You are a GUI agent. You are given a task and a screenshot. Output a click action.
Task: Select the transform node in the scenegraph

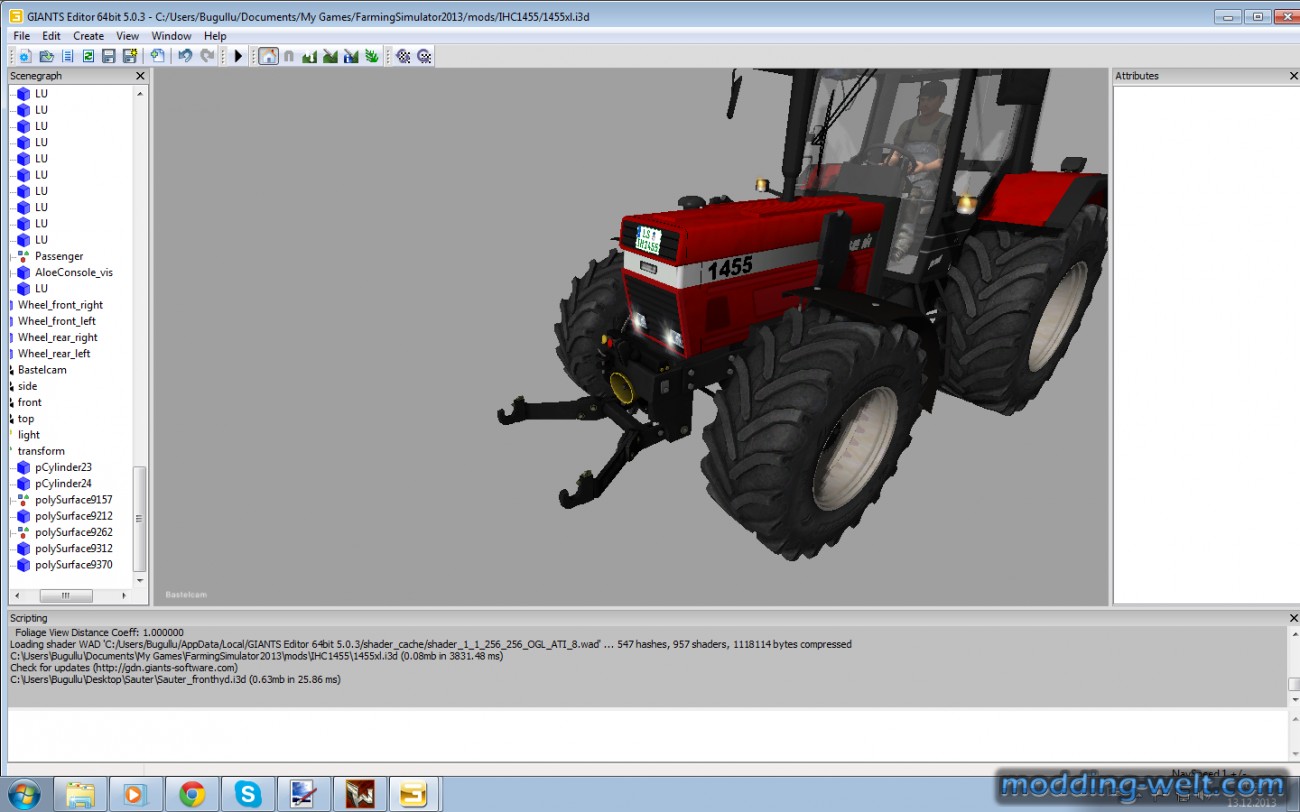[x=40, y=451]
